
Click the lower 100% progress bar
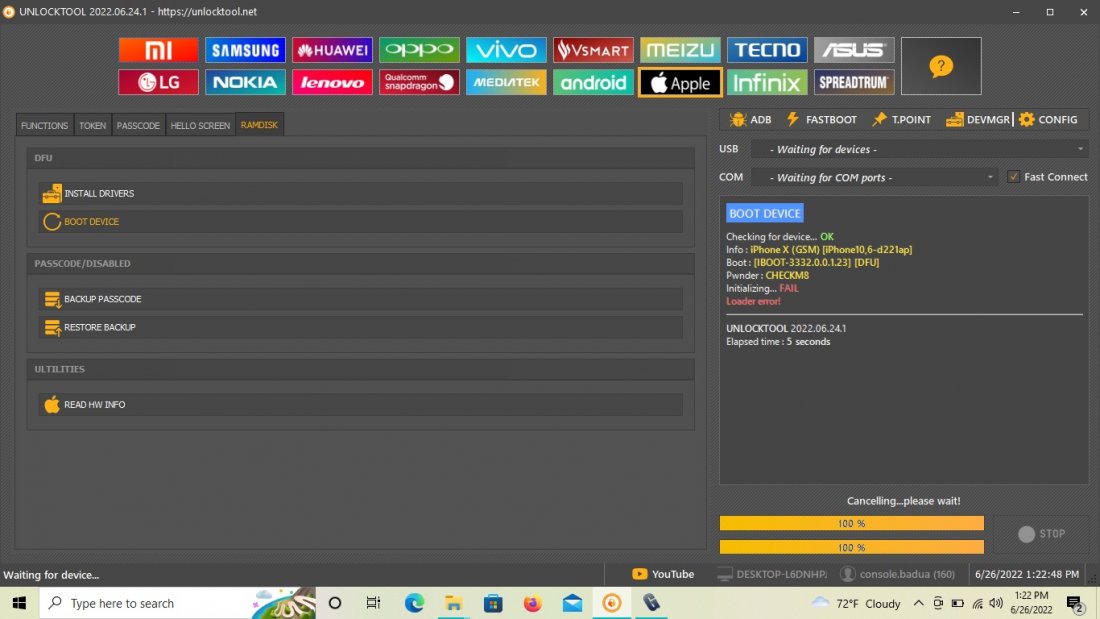(x=852, y=547)
